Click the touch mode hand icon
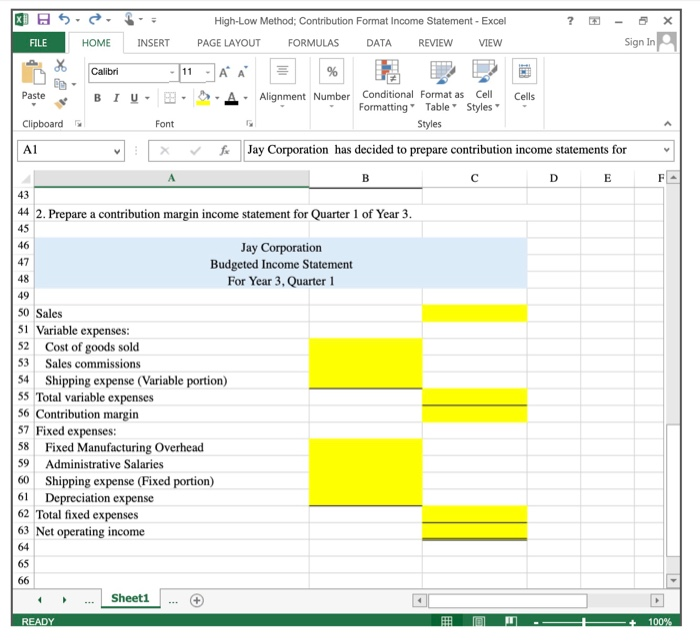 point(129,19)
